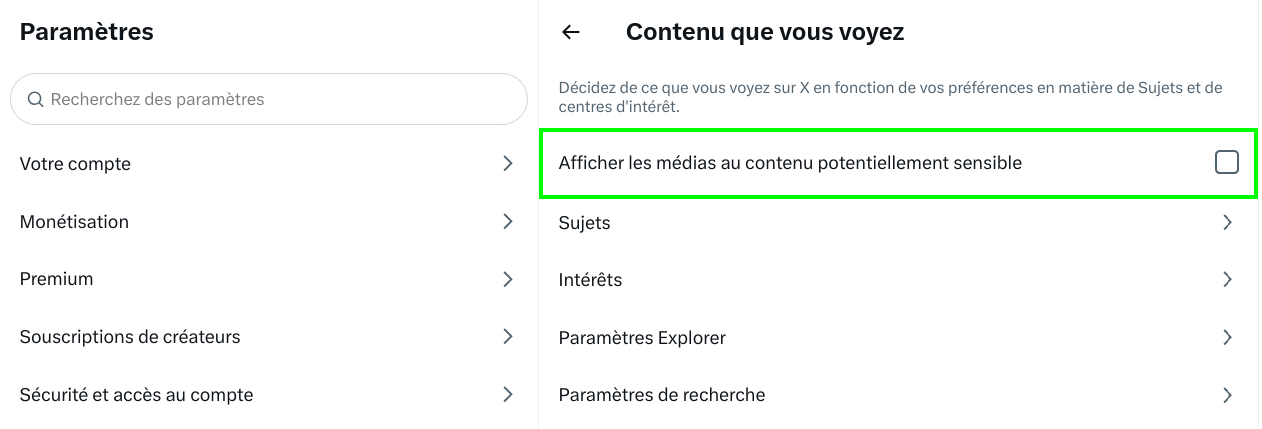Click chevron beside Sécurité et accès au compte

tap(508, 394)
